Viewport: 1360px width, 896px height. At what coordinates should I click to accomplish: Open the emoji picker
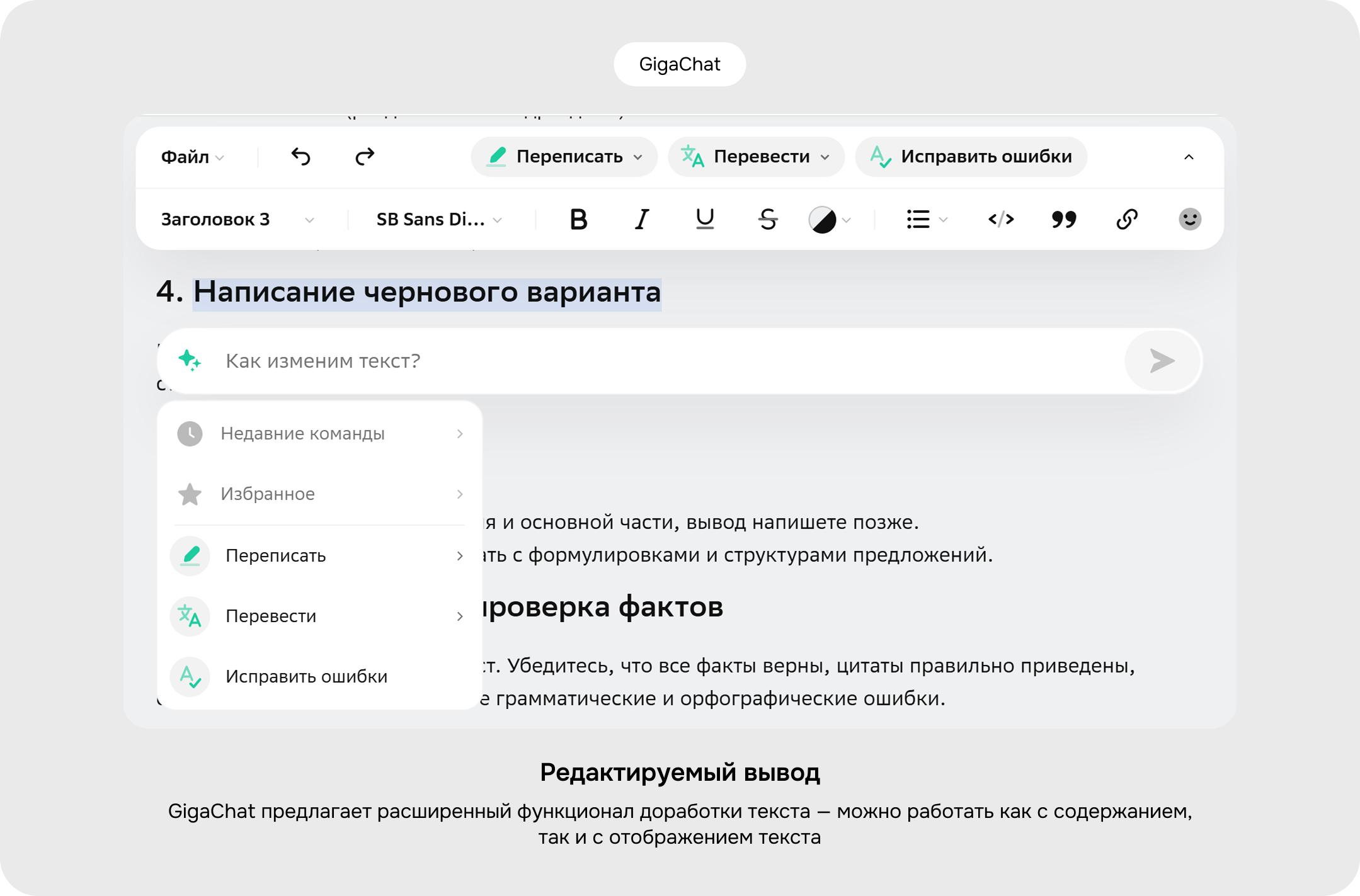coord(1189,219)
